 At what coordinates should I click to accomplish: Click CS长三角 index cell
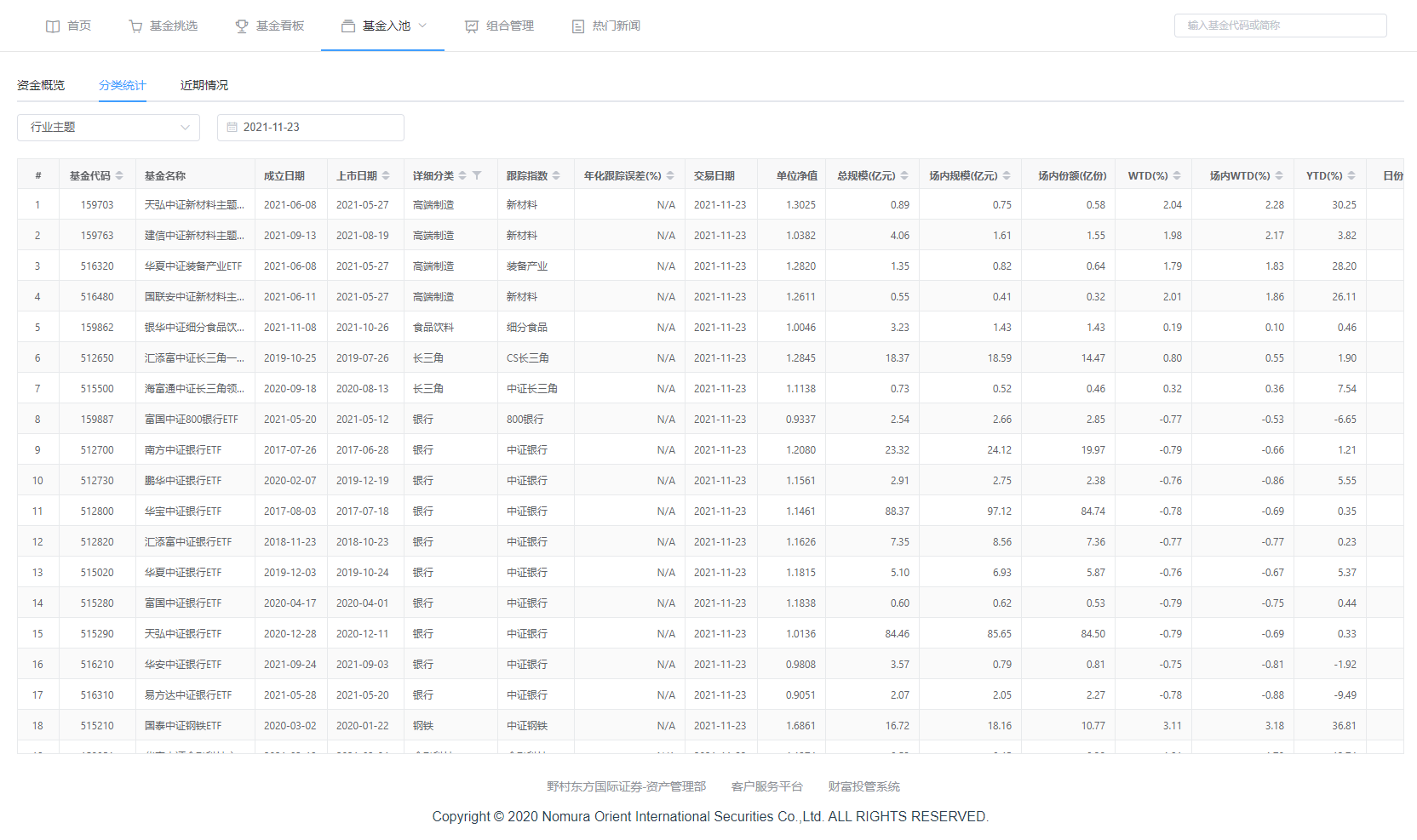pos(528,358)
